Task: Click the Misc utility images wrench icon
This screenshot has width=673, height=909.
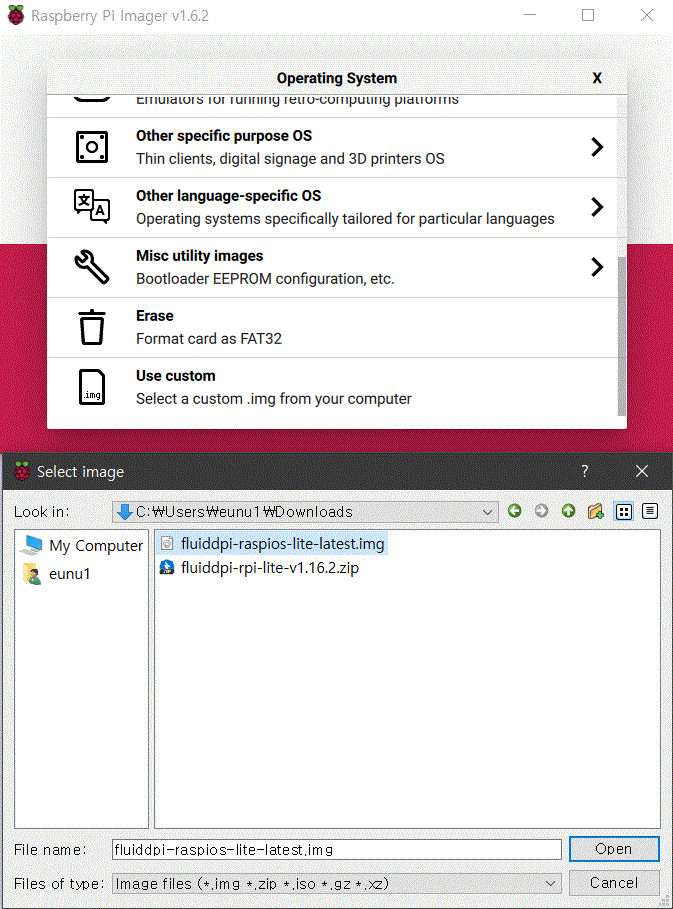Action: coord(92,267)
